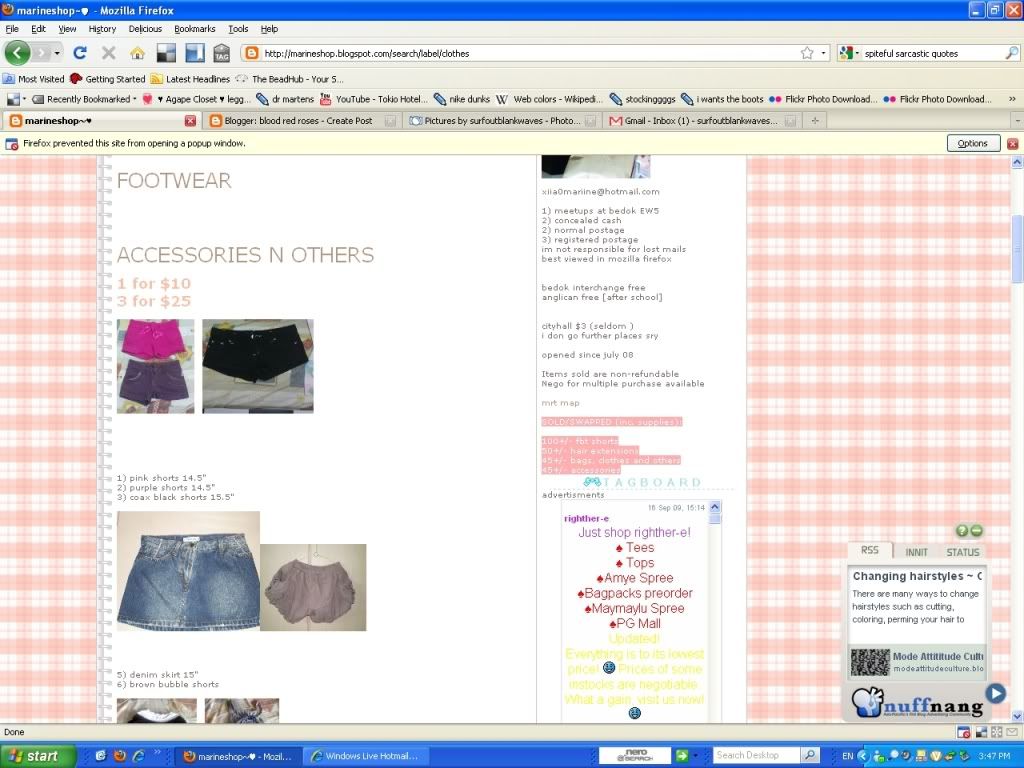Bookmark this page with the star
This screenshot has width=1024, height=768.
click(x=807, y=53)
